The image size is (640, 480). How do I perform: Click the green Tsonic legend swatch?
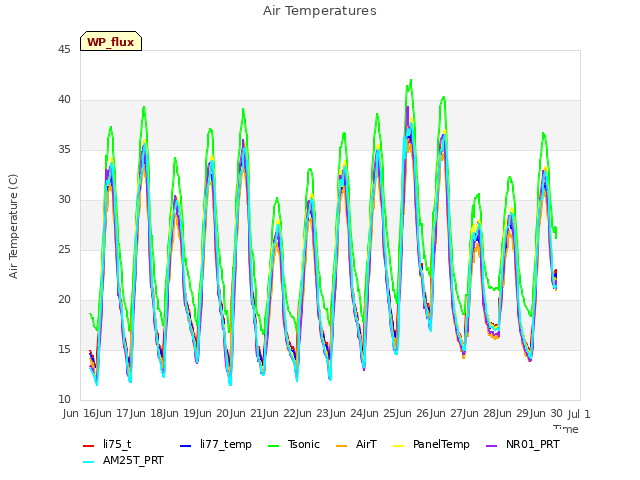pyautogui.click(x=273, y=446)
